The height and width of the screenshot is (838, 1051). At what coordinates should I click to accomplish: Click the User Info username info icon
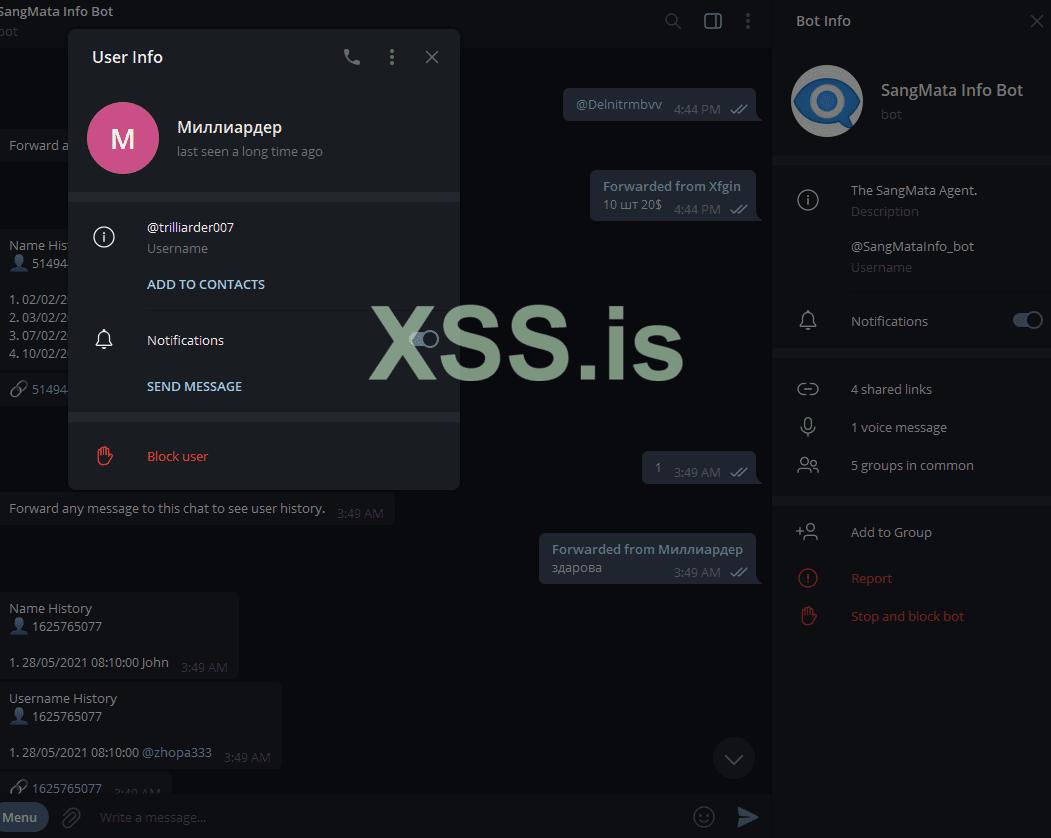[x=104, y=237]
